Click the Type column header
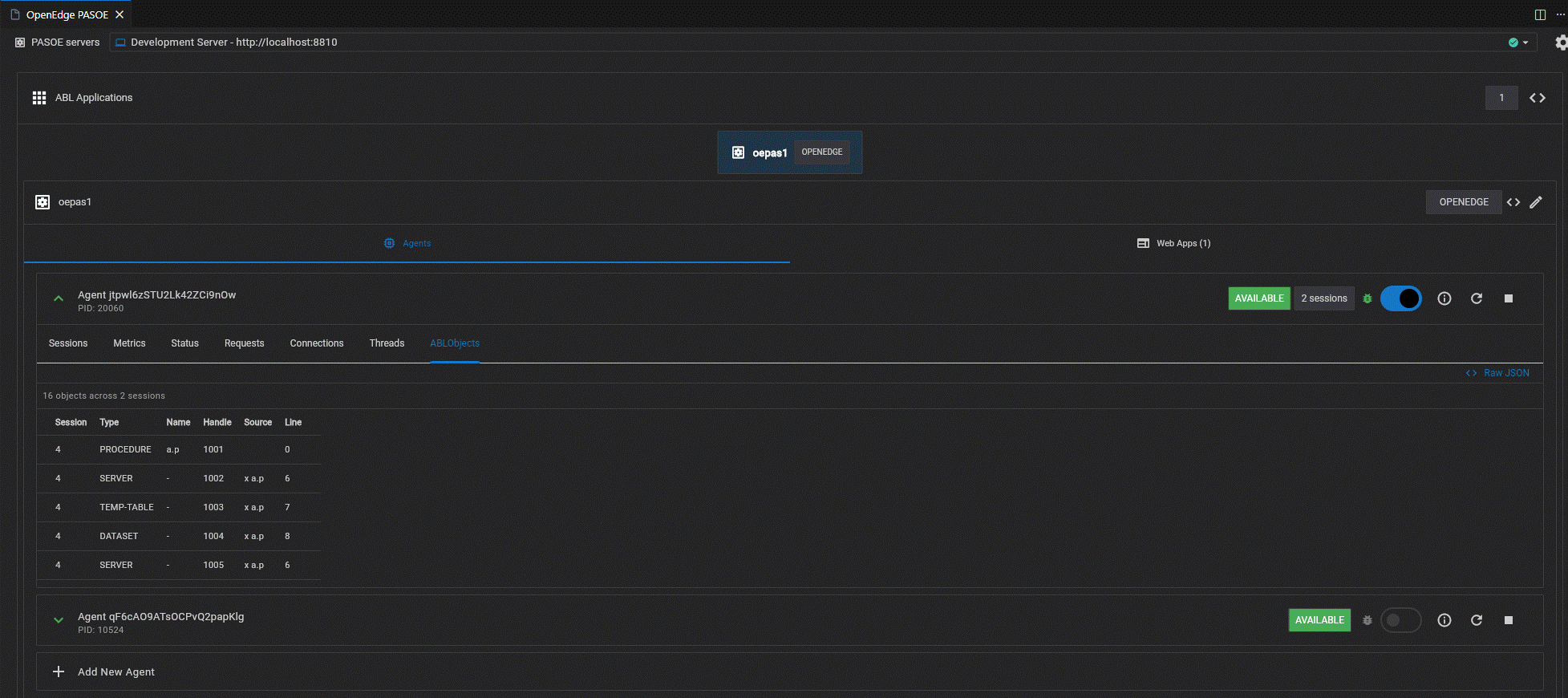Image resolution: width=1568 pixels, height=698 pixels. click(x=109, y=422)
